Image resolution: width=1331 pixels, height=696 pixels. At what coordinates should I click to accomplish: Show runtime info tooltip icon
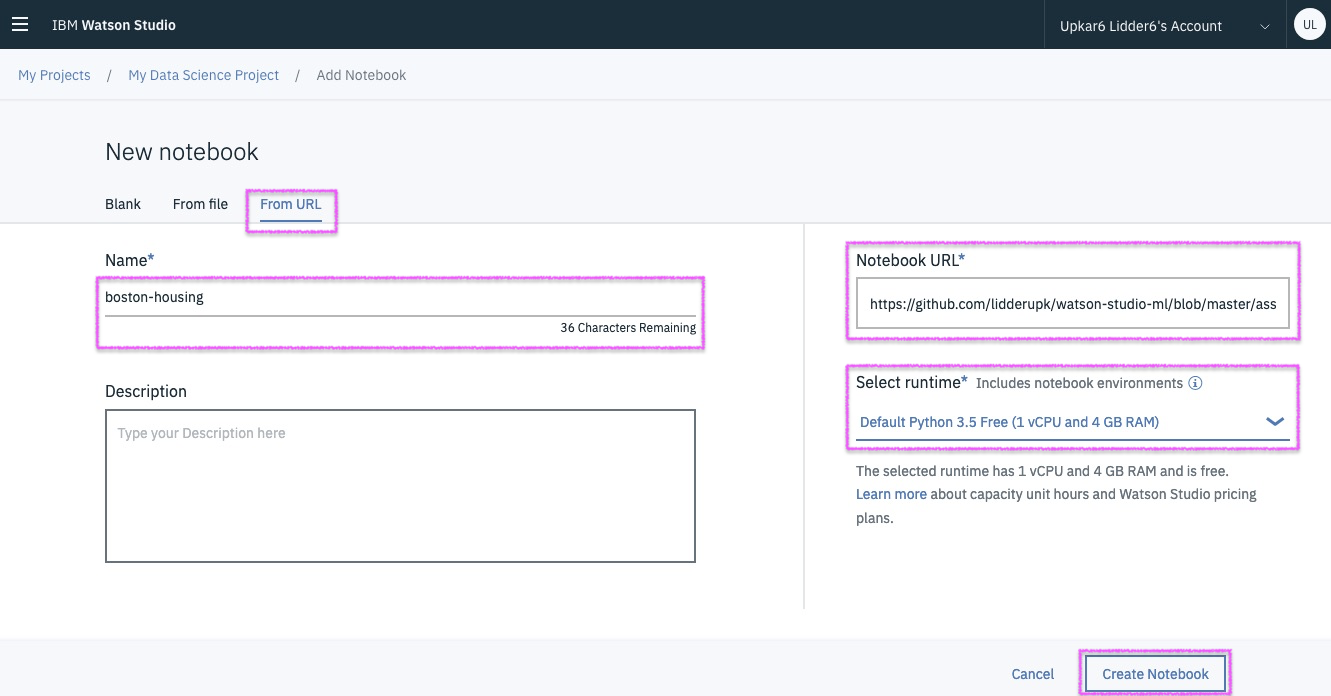pyautogui.click(x=1195, y=383)
